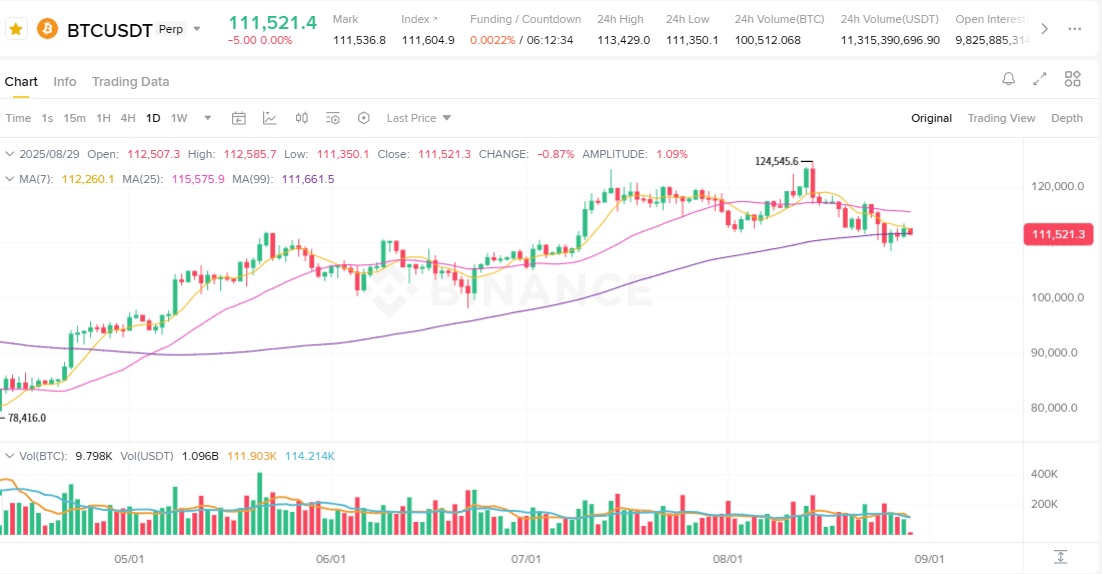
Task: Select the Time line interval
Action: (18, 118)
